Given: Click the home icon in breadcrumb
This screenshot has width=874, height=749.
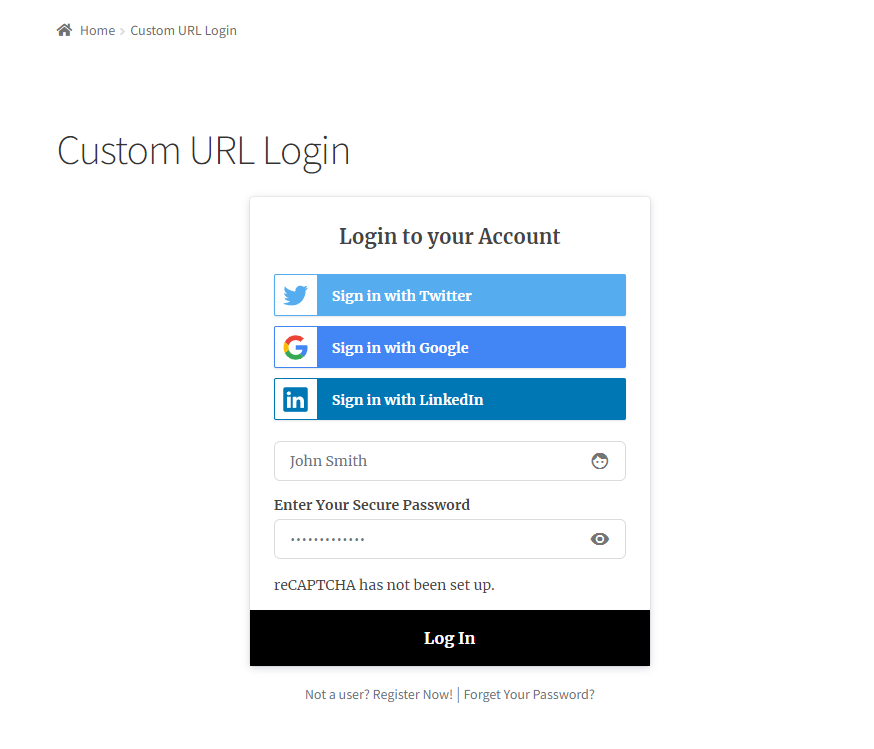Looking at the screenshot, I should [65, 30].
